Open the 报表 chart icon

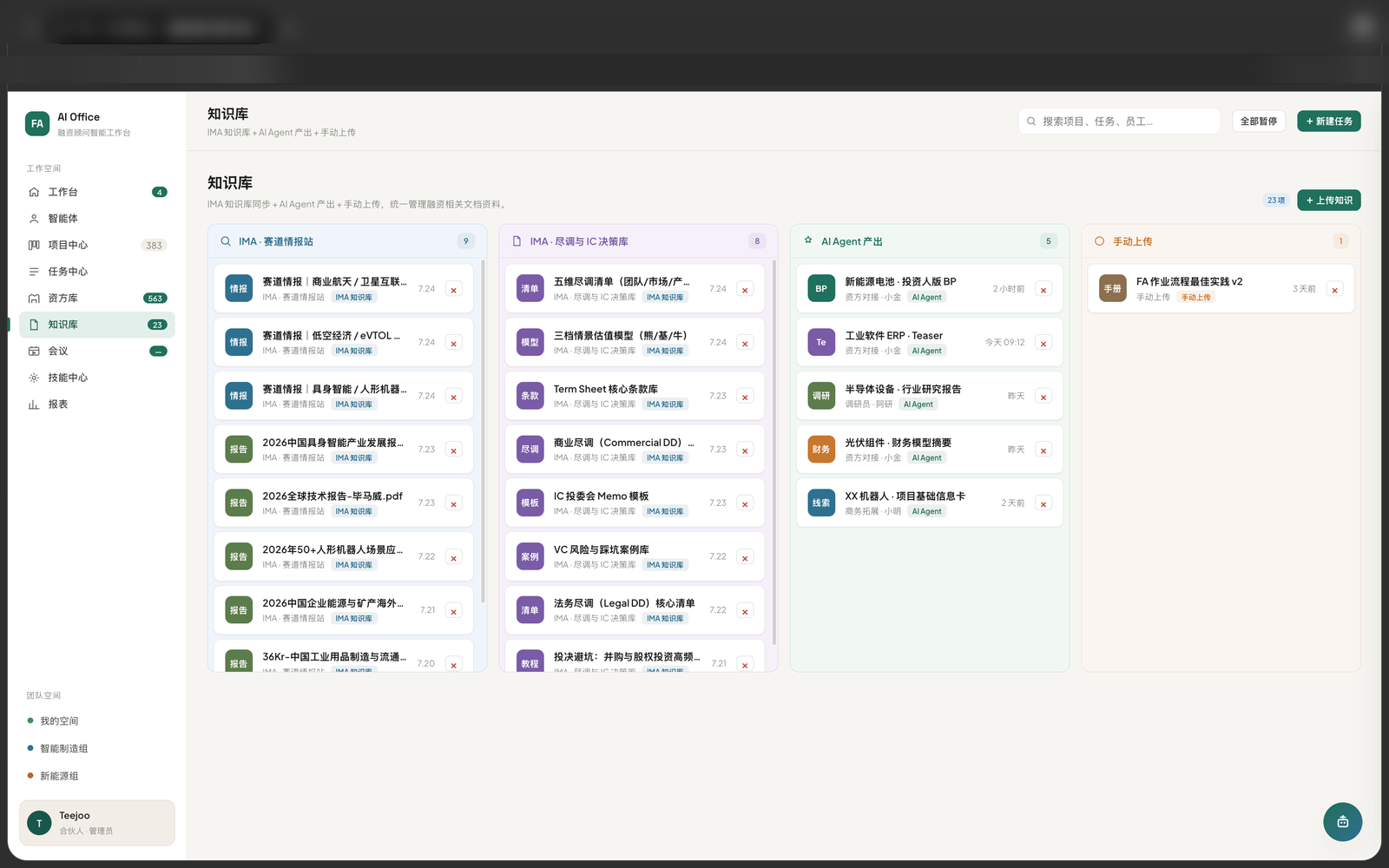34,404
